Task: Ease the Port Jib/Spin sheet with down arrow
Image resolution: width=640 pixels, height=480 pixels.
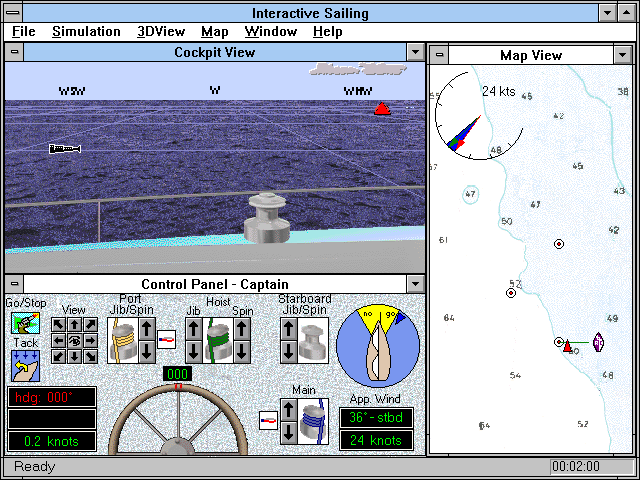Action: click(x=147, y=352)
